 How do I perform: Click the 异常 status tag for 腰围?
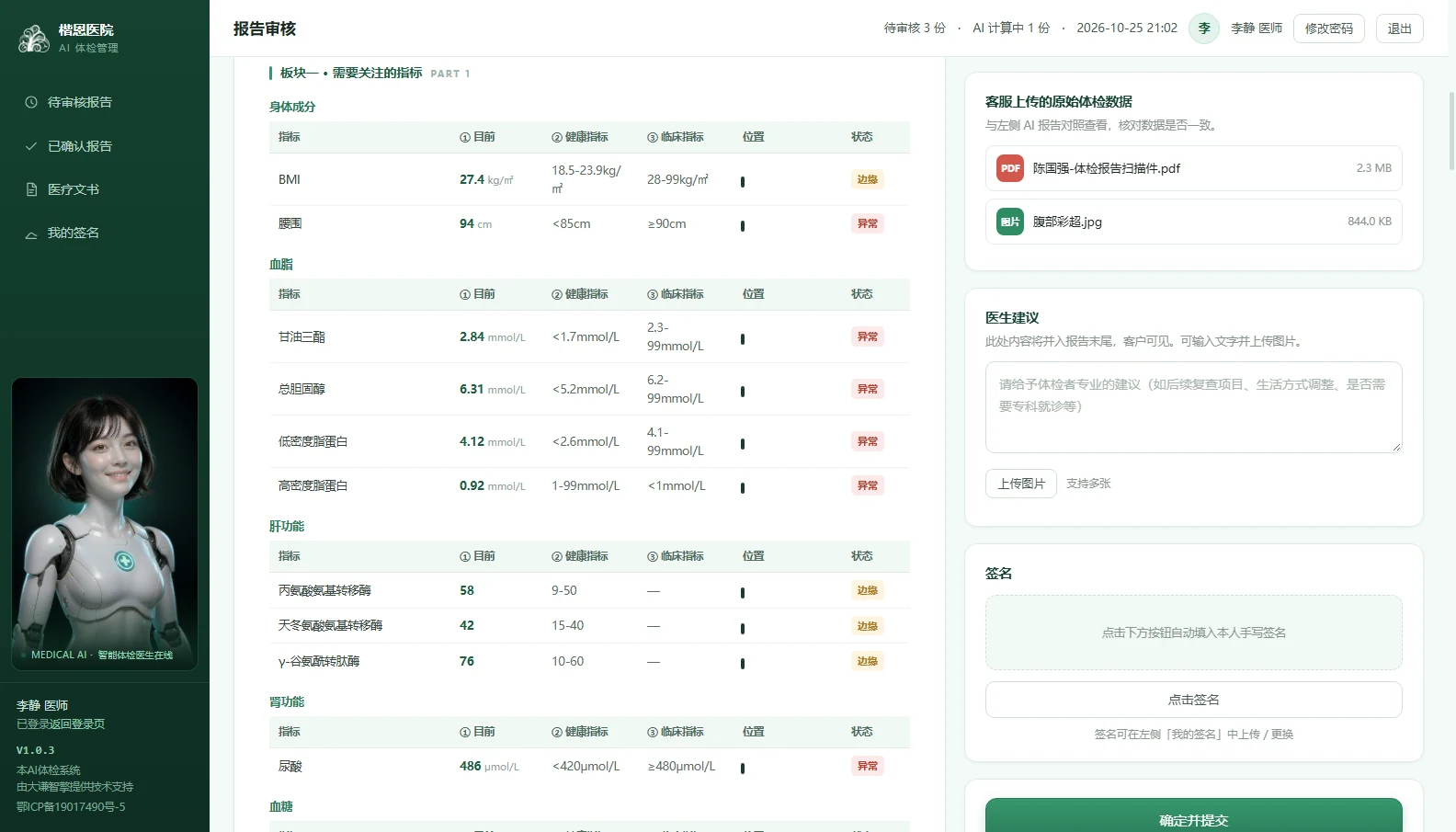point(867,223)
